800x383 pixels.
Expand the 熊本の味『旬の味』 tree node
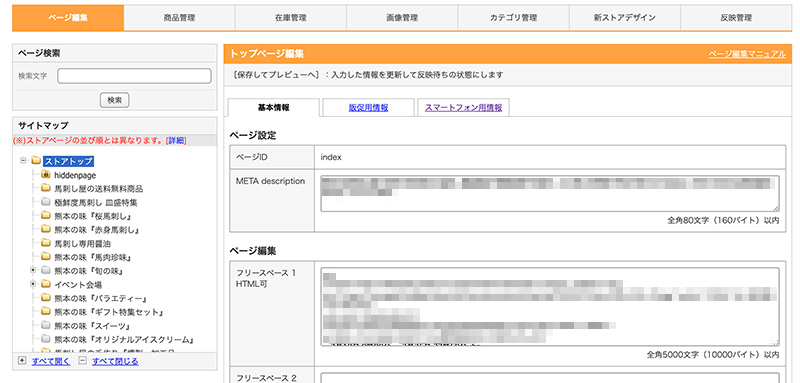pyautogui.click(x=33, y=270)
